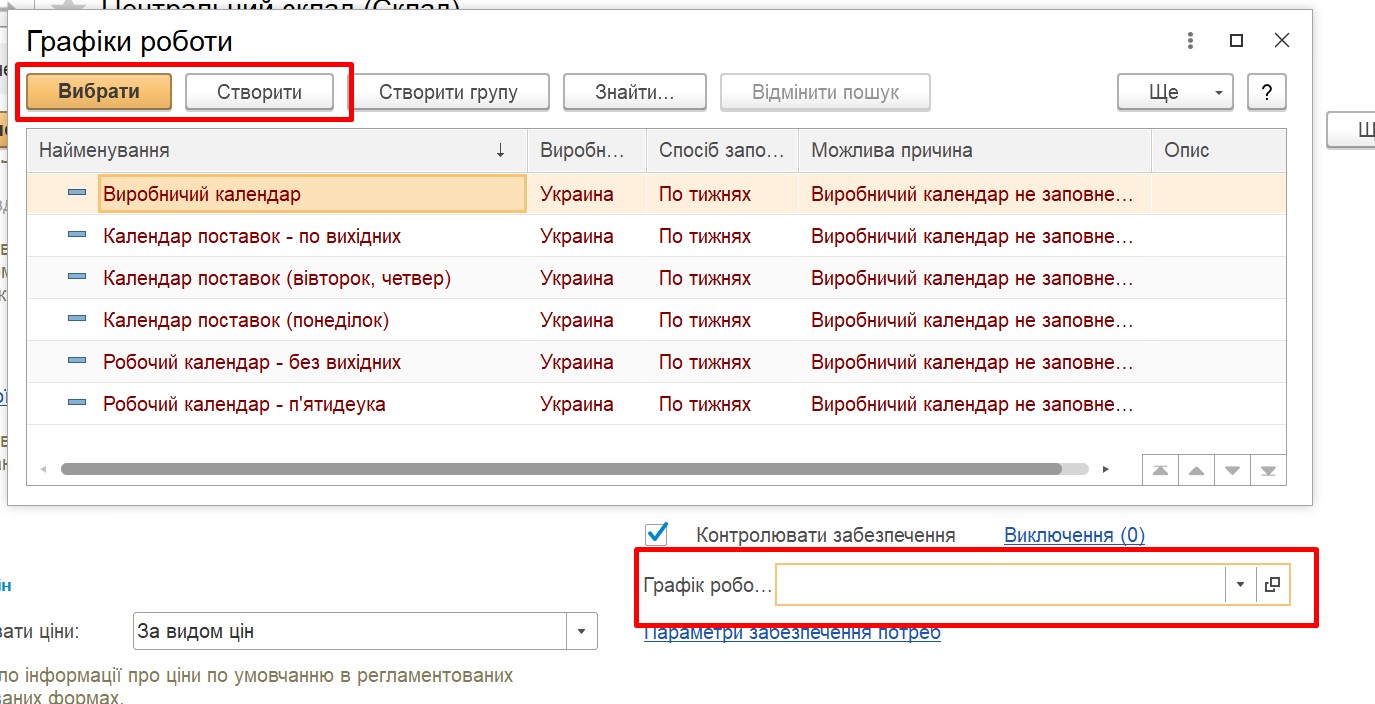The image size is (1375, 704).
Task: Open help with the question mark button
Action: click(1267, 92)
